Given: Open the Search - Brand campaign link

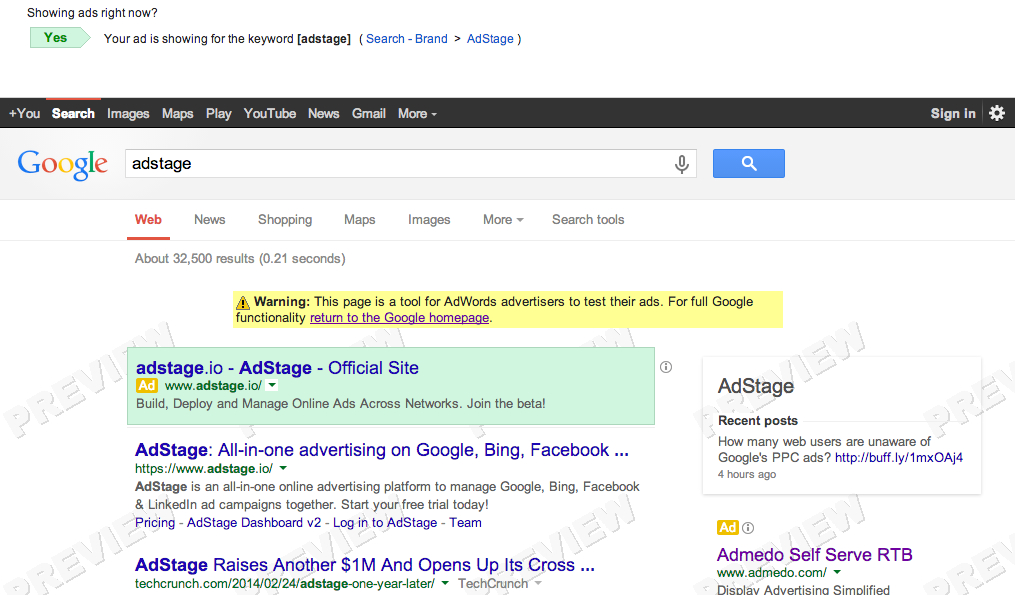Looking at the screenshot, I should (x=407, y=39).
